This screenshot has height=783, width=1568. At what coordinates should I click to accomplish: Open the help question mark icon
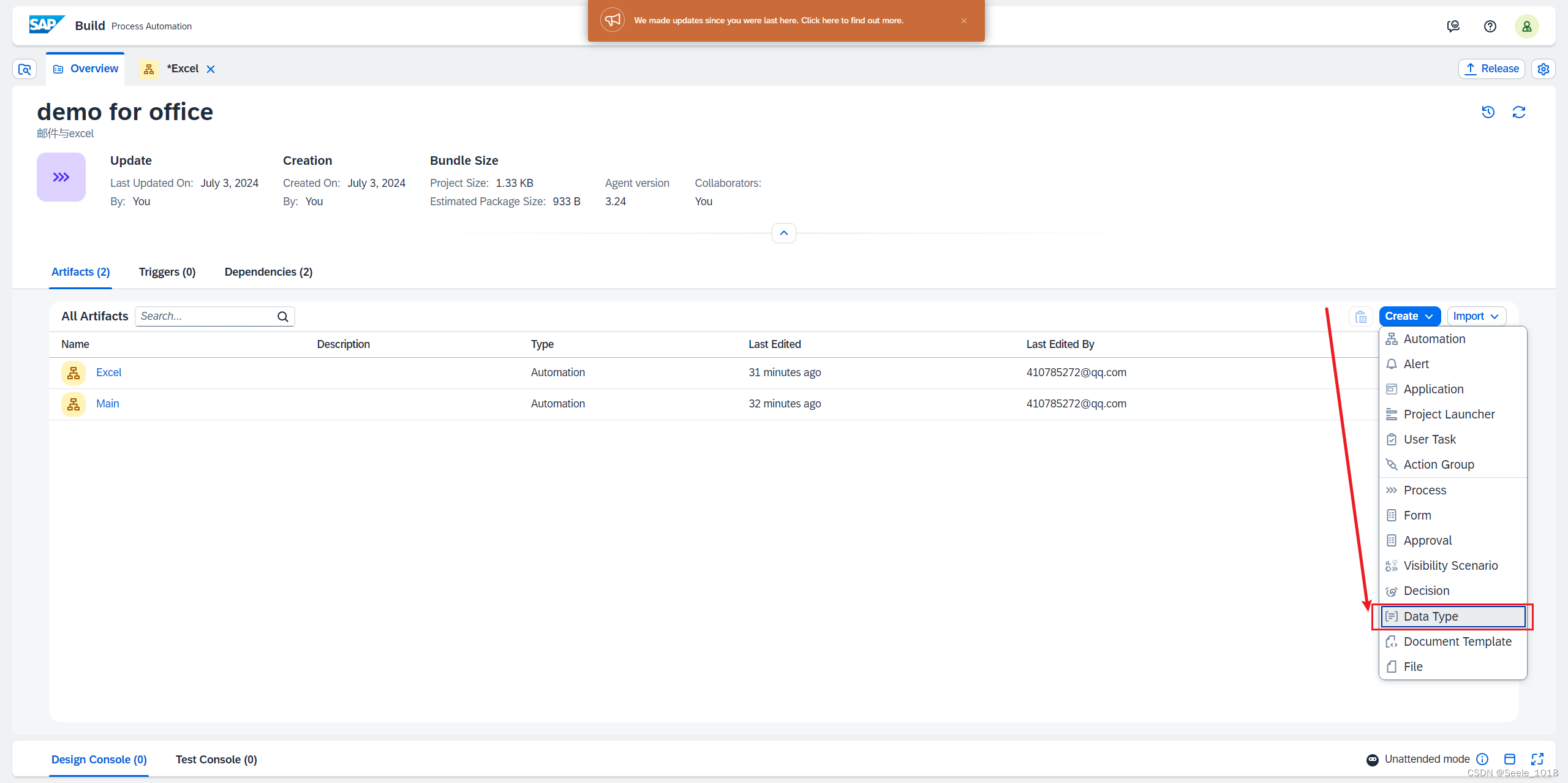[1490, 26]
